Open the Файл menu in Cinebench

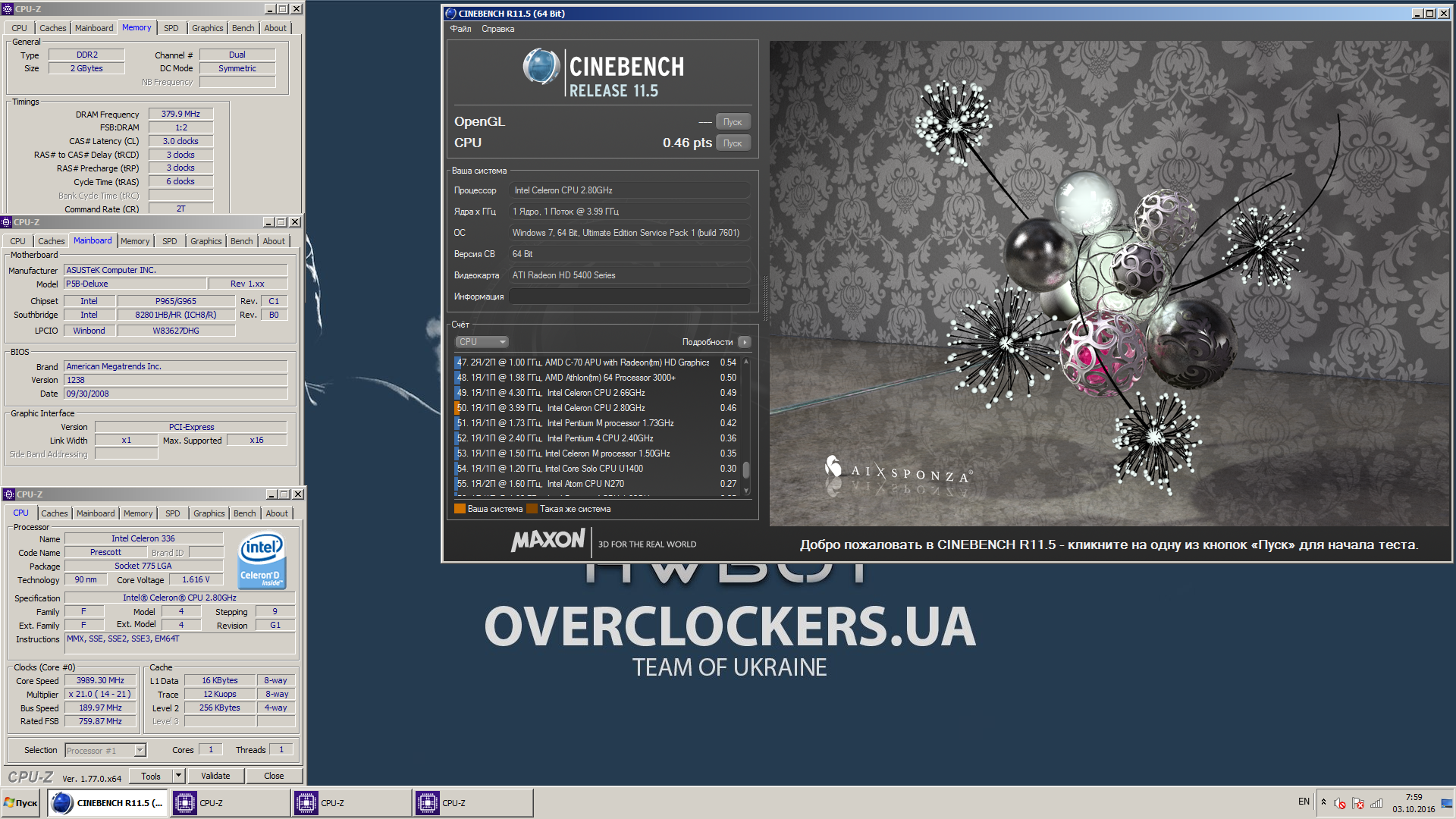point(460,29)
